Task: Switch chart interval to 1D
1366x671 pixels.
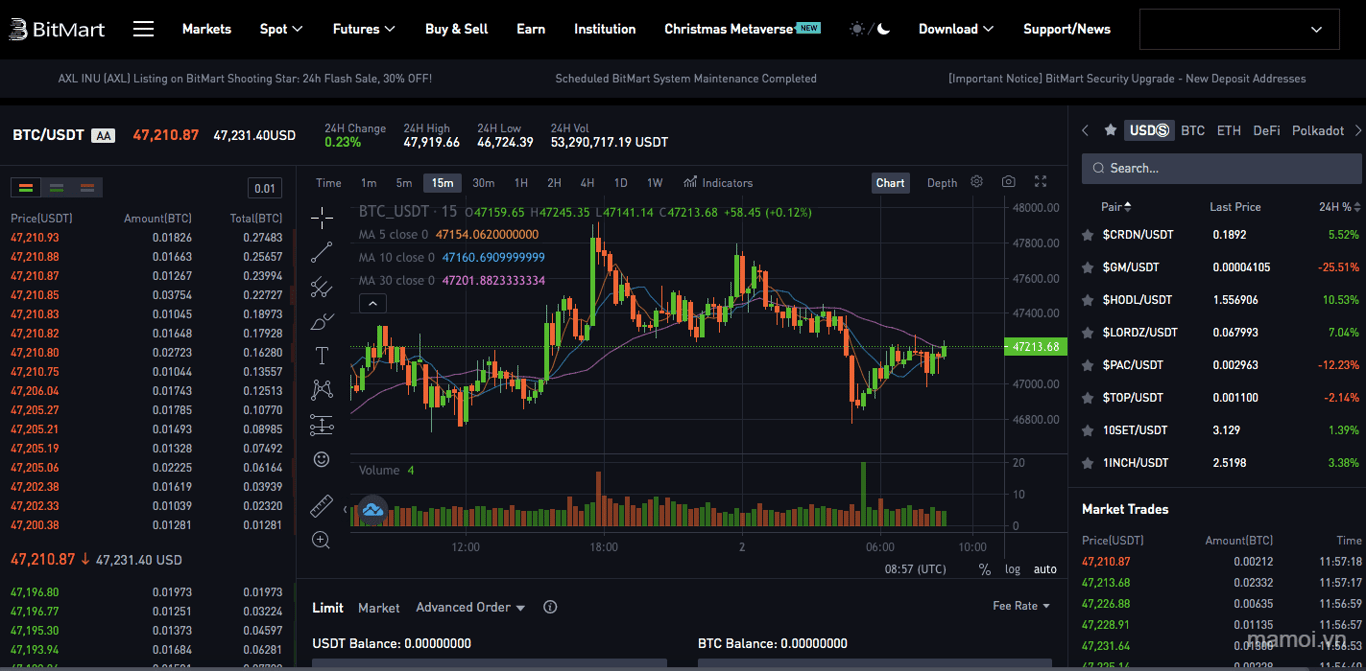Action: (621, 183)
